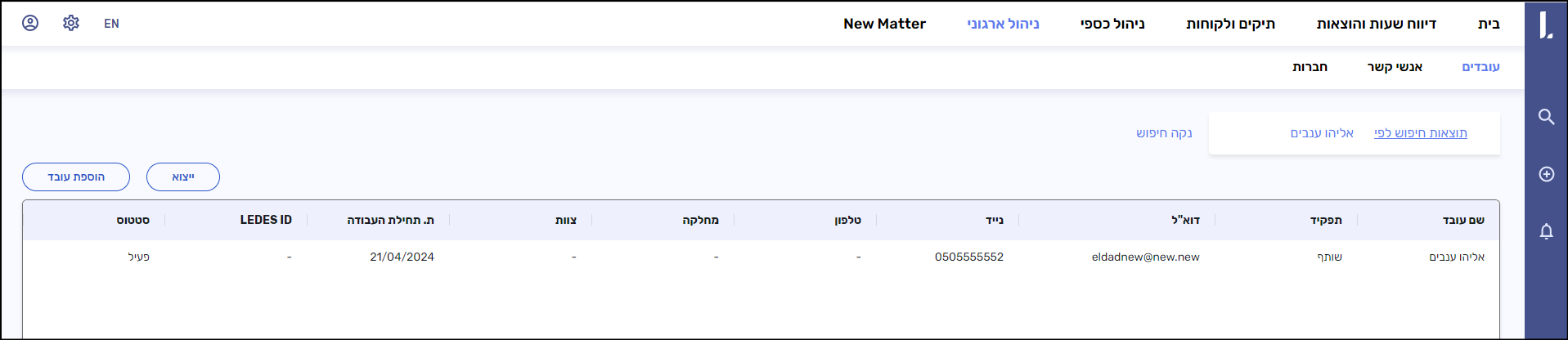Image resolution: width=1568 pixels, height=340 pixels.
Task: Open the ניהול ארגוני menu
Action: [1003, 24]
